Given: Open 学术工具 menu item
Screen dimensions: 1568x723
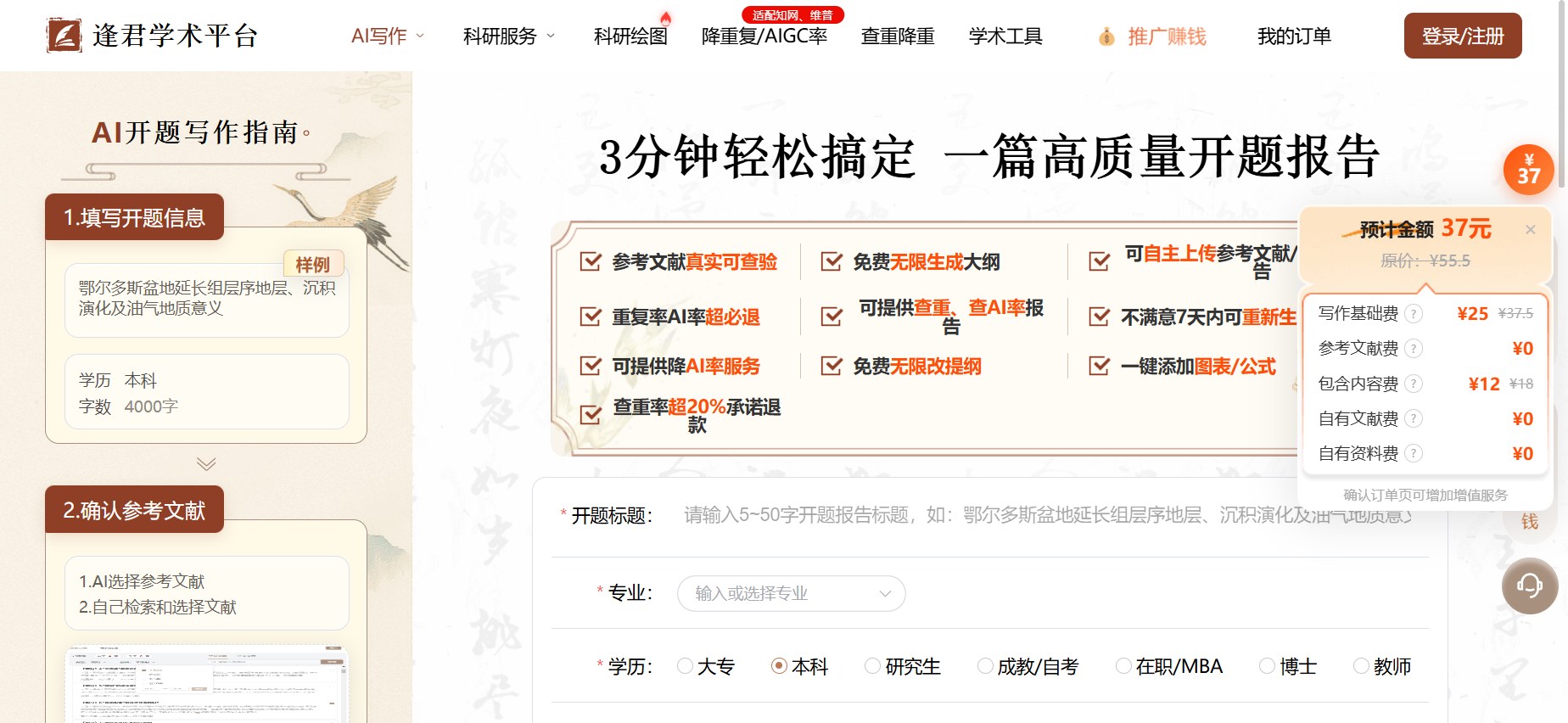Looking at the screenshot, I should click(x=1005, y=36).
